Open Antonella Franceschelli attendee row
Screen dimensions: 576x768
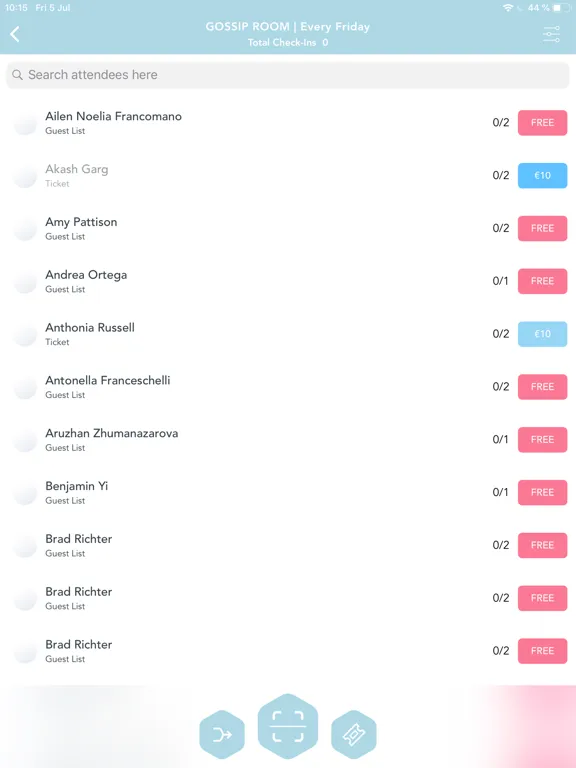288,387
